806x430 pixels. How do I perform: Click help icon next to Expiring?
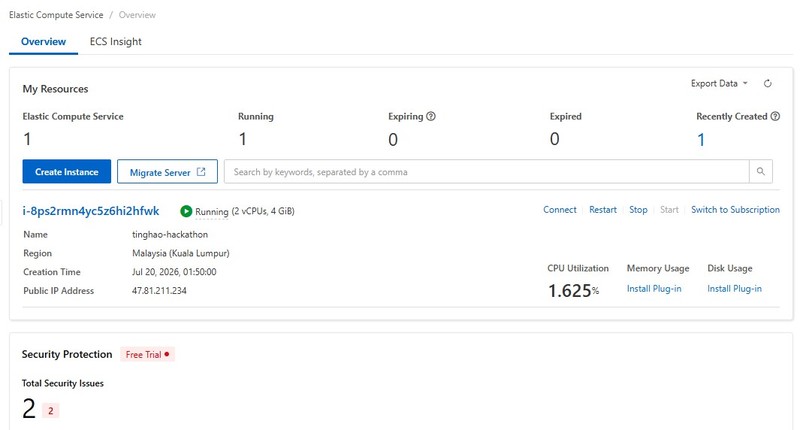point(431,116)
